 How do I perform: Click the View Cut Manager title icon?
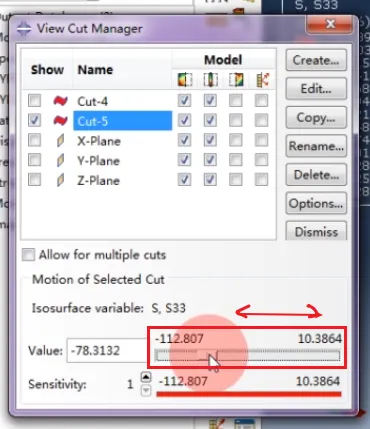pos(24,29)
